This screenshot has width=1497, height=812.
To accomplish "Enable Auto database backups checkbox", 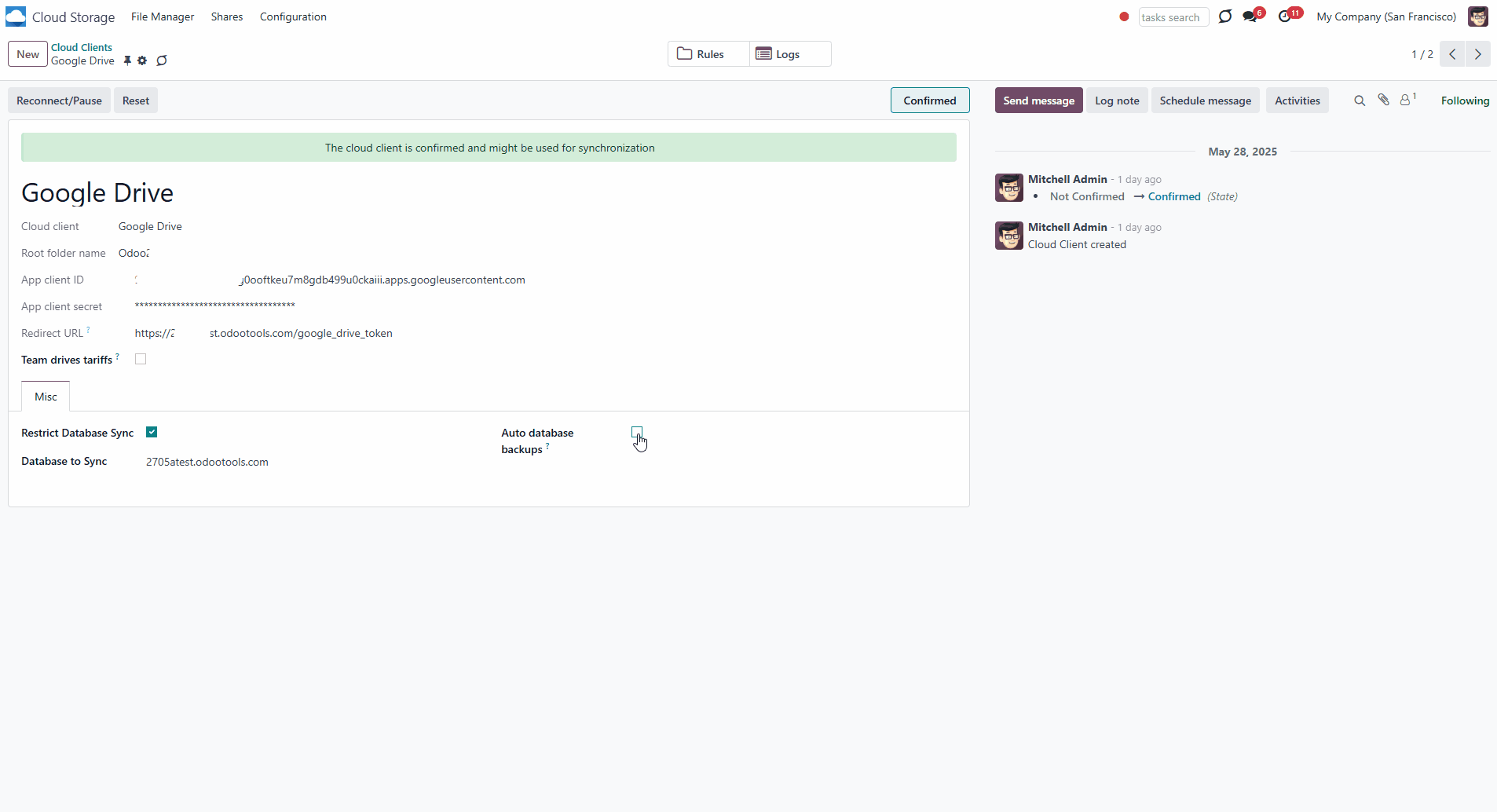I will (x=637, y=432).
